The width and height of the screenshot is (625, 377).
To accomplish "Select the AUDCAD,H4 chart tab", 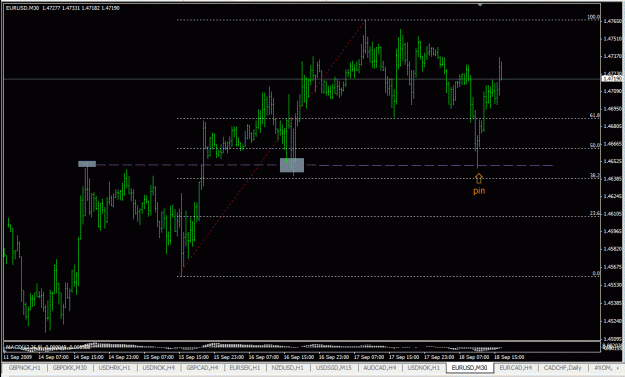I will (x=380, y=368).
